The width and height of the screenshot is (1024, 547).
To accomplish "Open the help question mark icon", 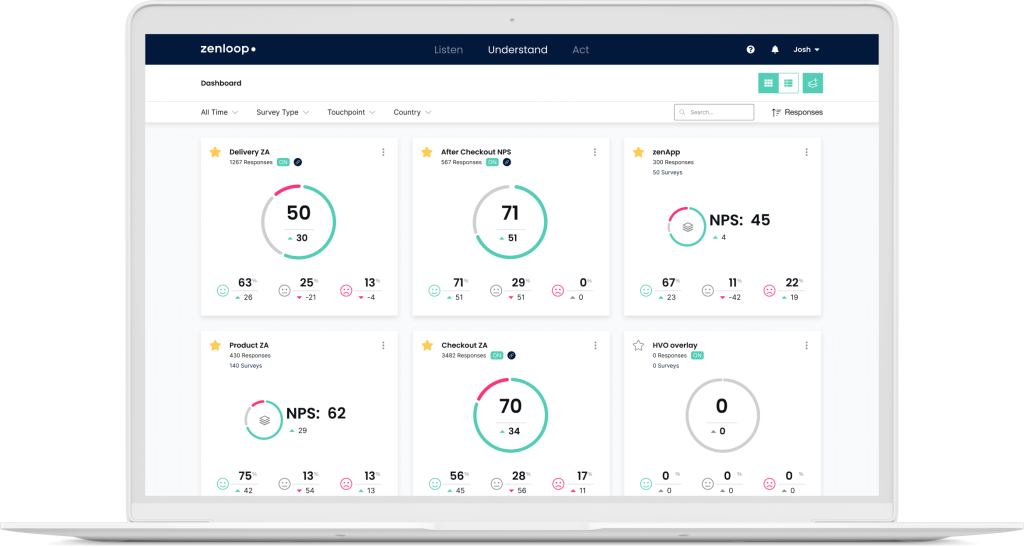I will coord(750,49).
